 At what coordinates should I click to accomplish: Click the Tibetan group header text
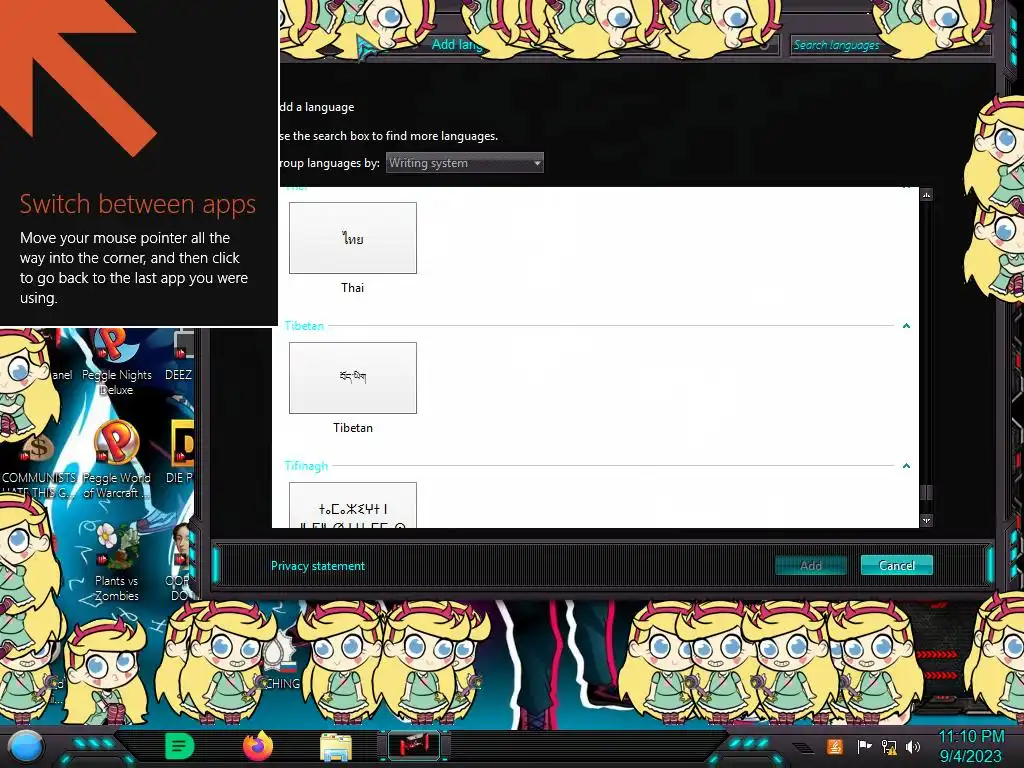pos(304,325)
